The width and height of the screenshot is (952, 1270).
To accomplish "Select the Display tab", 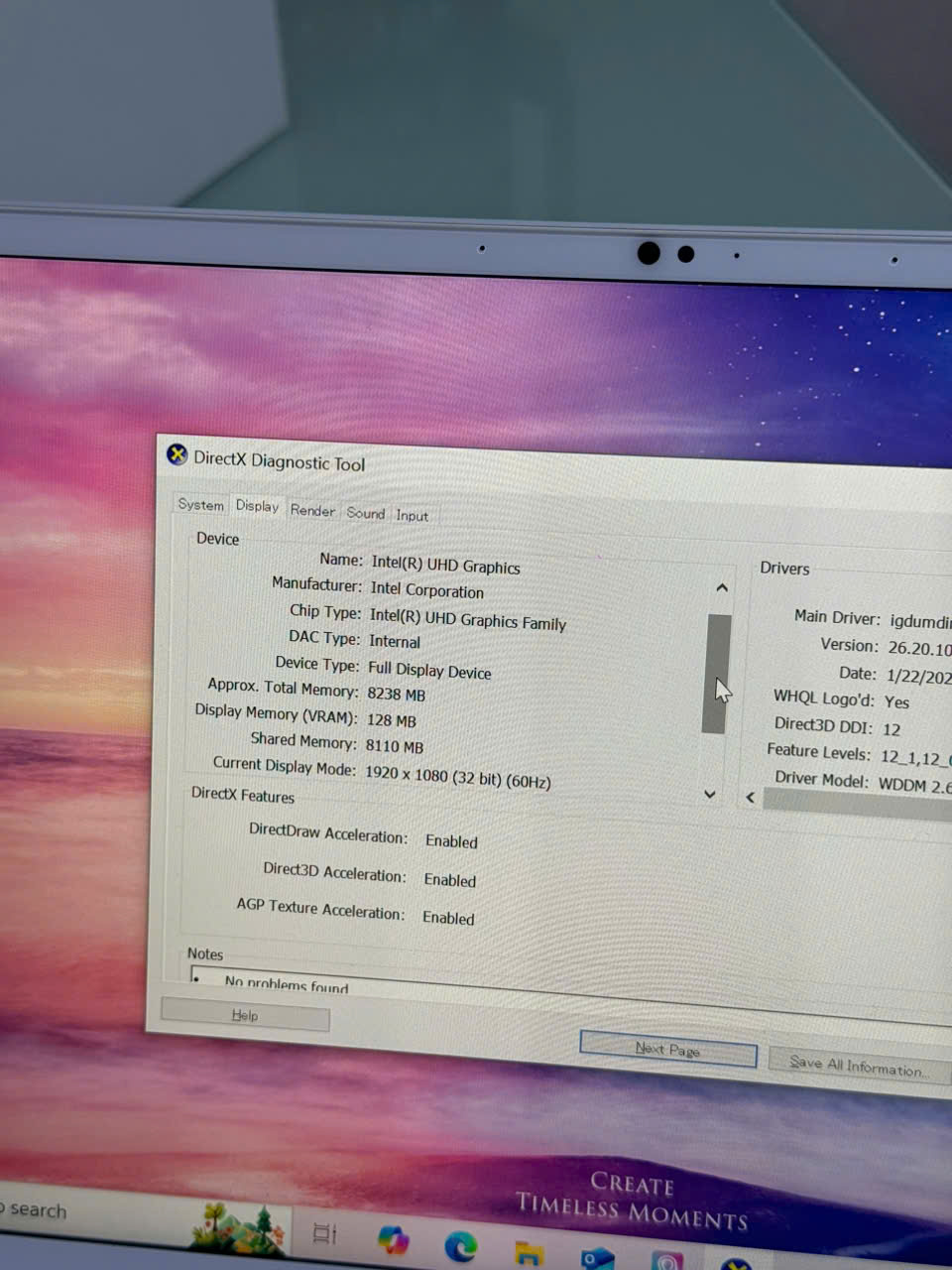I will coord(257,506).
